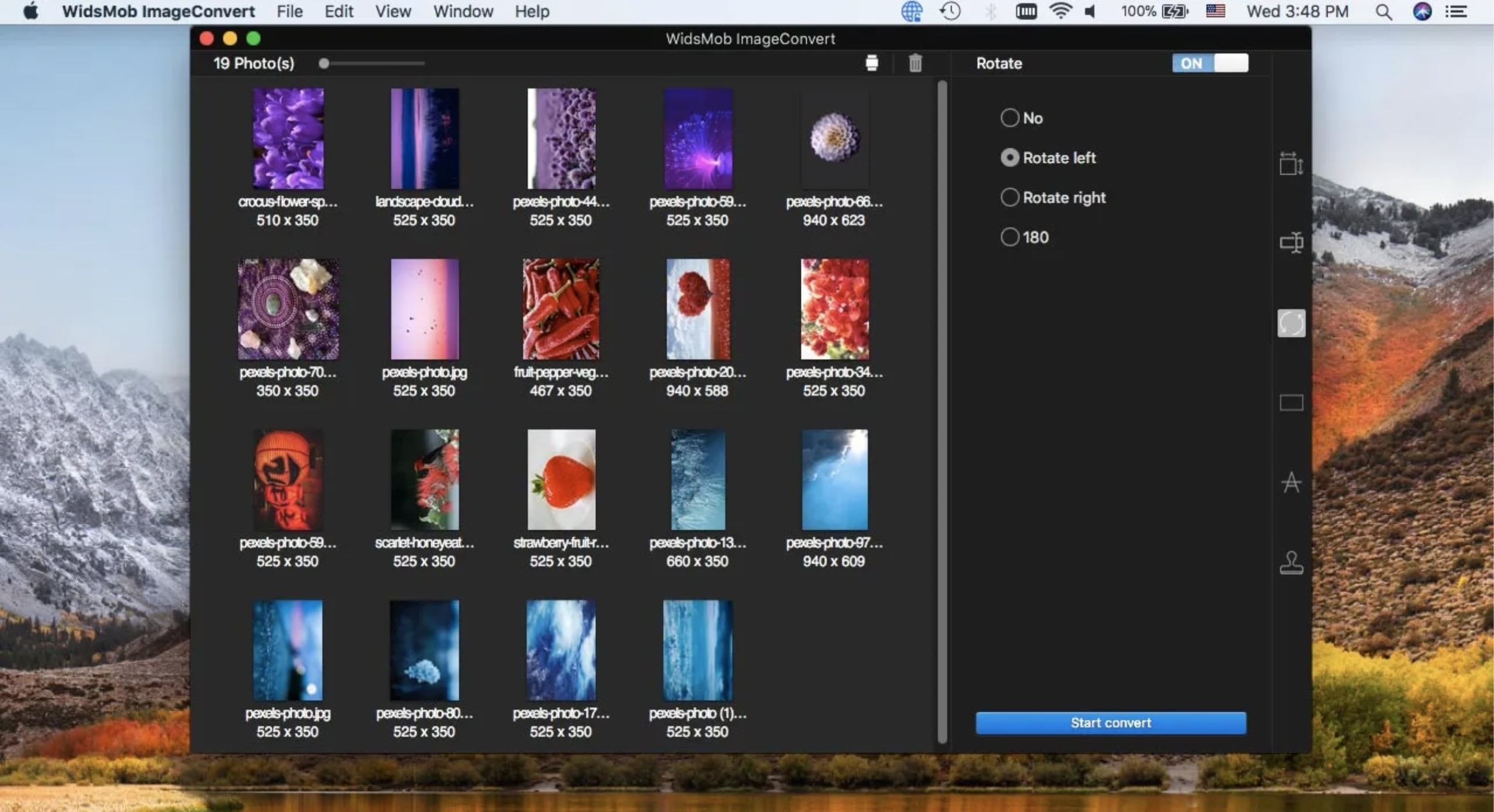Open the View menu
This screenshot has width=1494, height=812.
coord(393,12)
